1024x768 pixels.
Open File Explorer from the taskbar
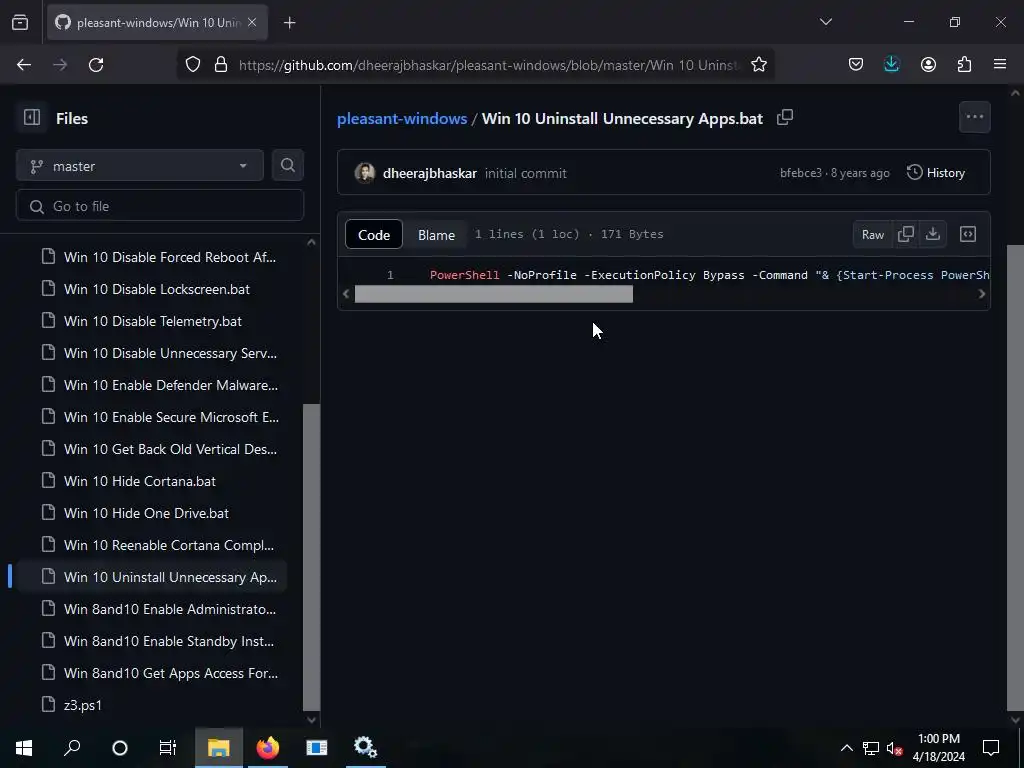coord(219,747)
